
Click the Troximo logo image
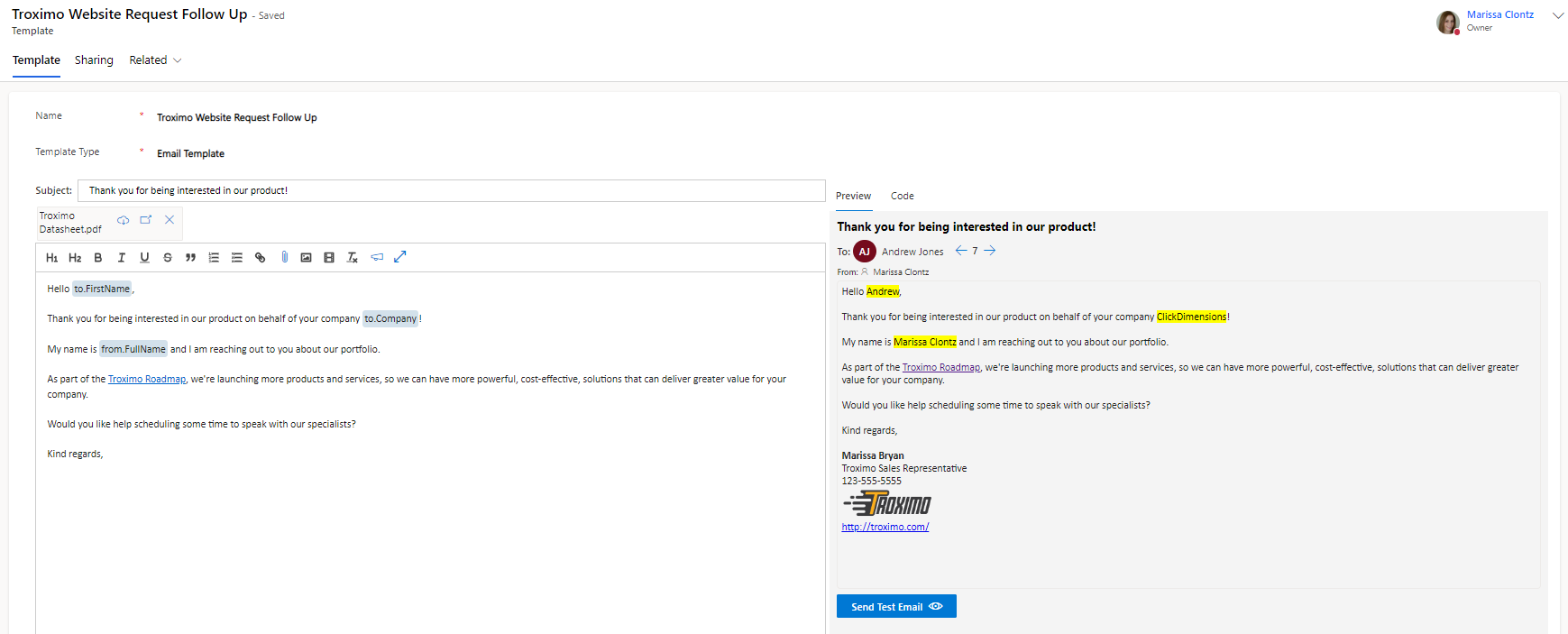[x=887, y=503]
